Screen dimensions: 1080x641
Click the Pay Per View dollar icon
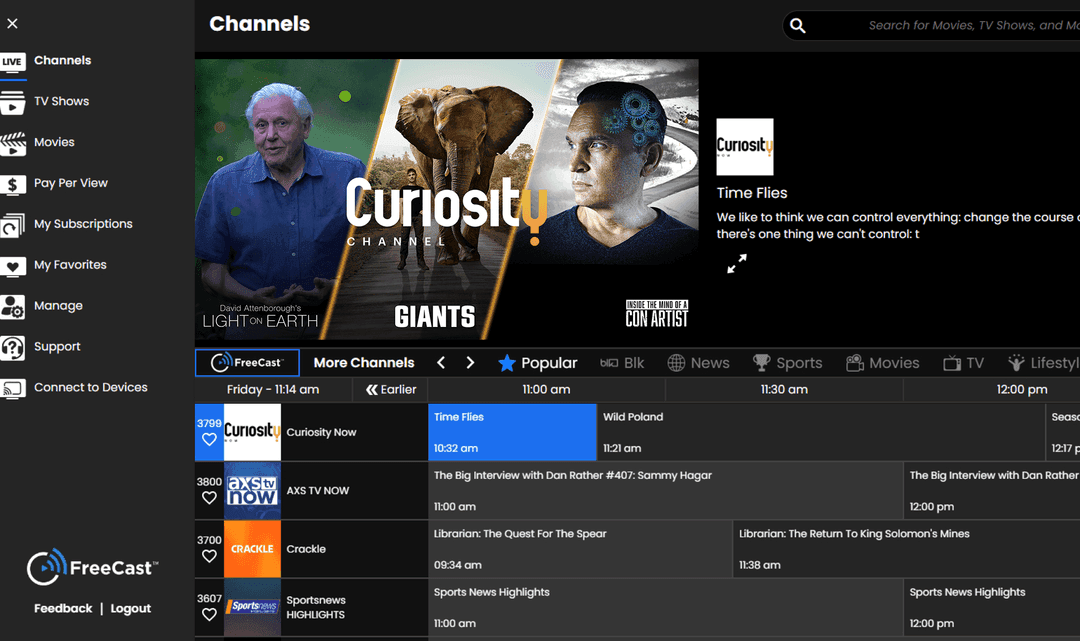12,184
